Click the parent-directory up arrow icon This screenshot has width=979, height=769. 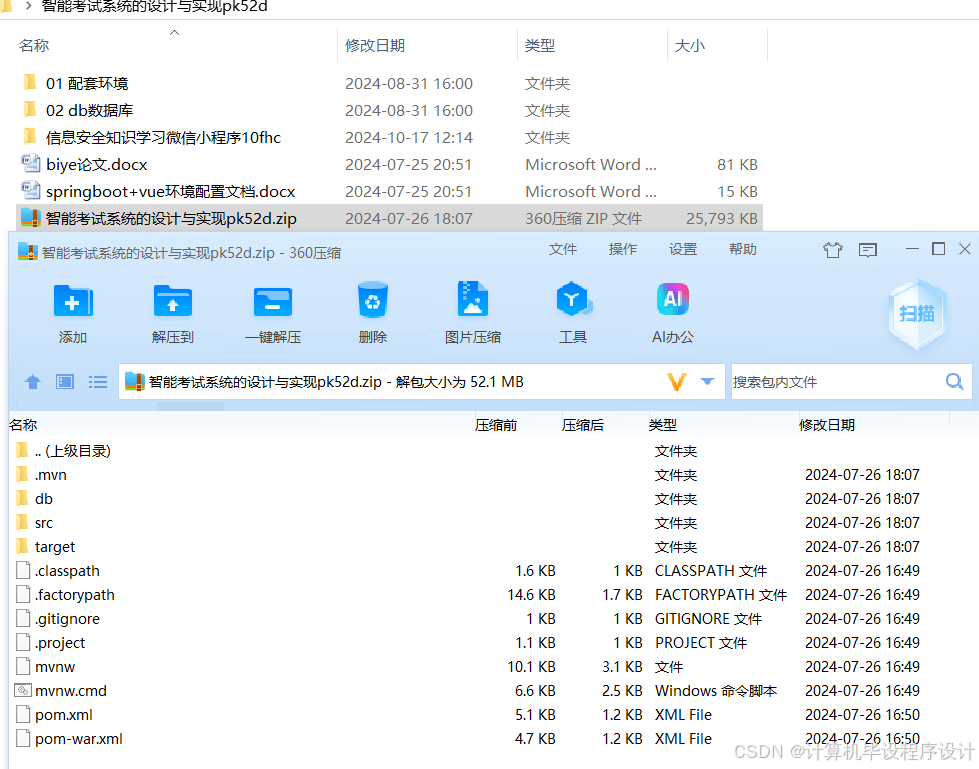tap(32, 381)
